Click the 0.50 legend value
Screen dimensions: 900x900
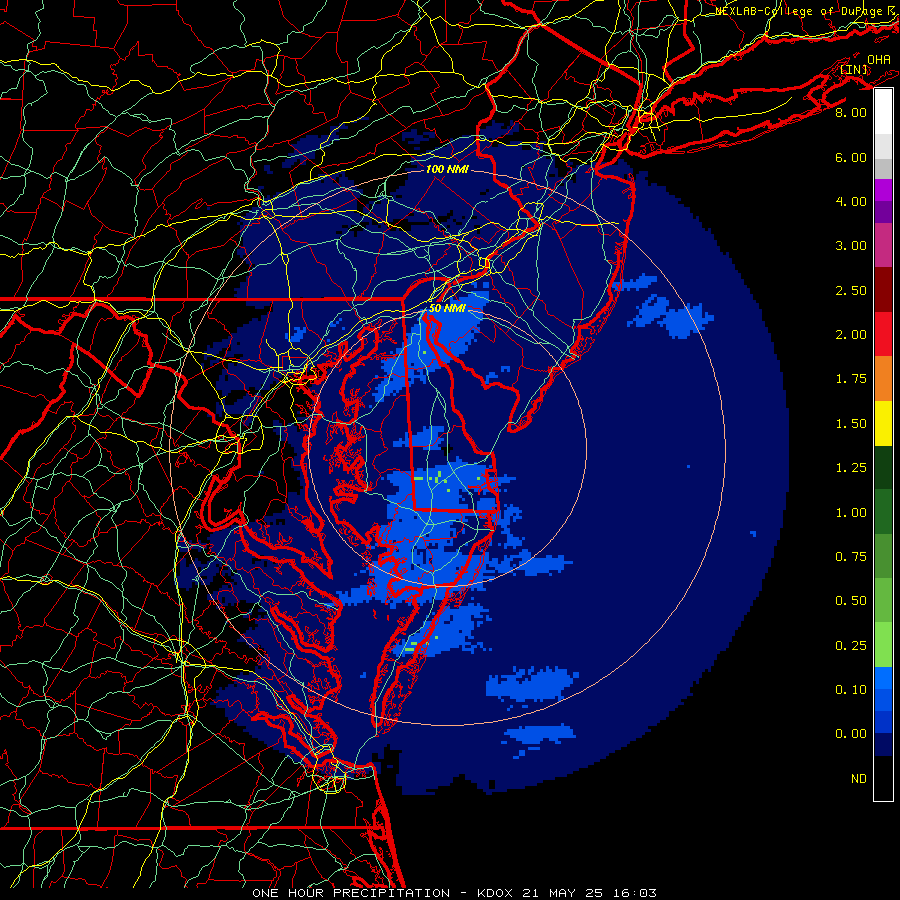[851, 601]
